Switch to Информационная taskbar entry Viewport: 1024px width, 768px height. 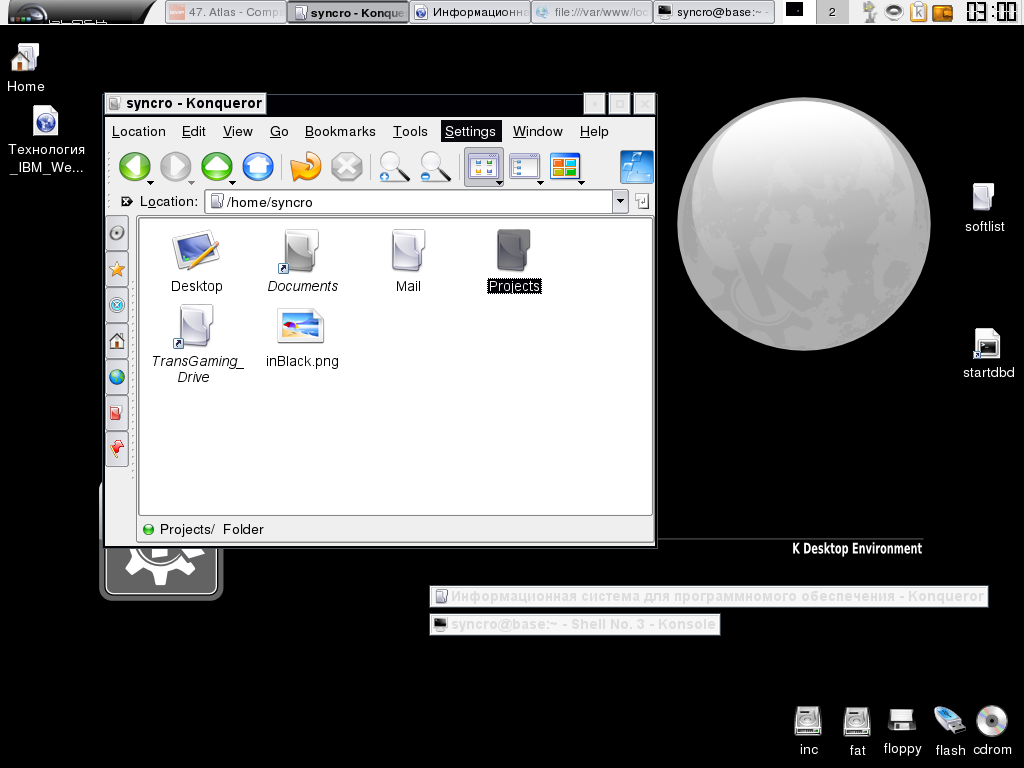point(470,12)
